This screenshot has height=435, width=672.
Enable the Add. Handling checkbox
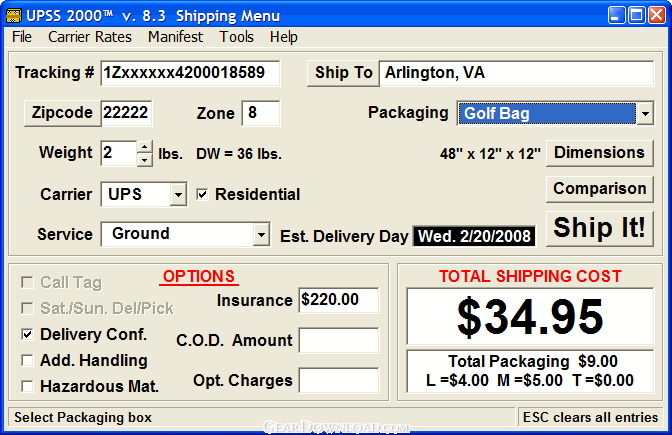click(27, 360)
